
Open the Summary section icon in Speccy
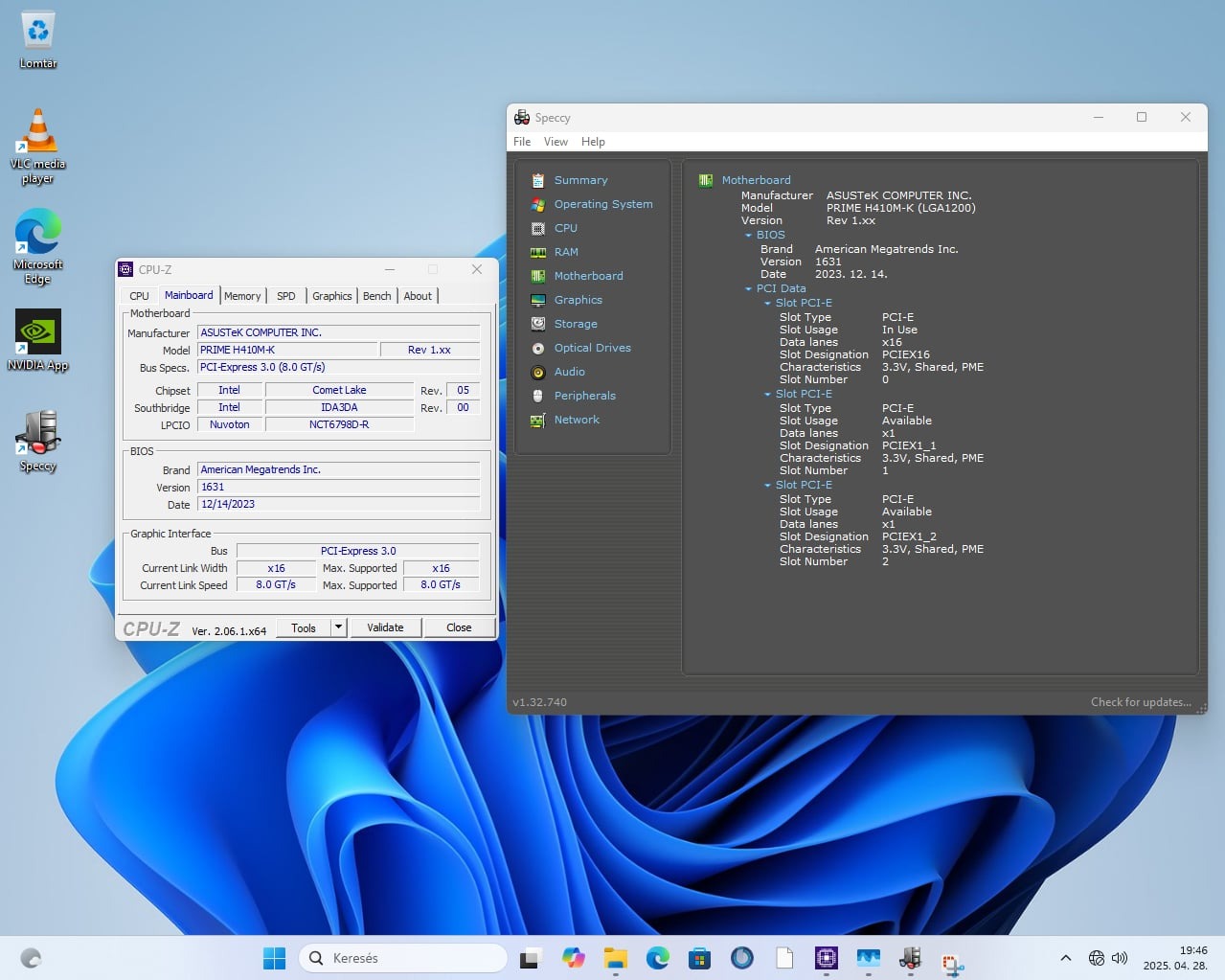pos(538,180)
